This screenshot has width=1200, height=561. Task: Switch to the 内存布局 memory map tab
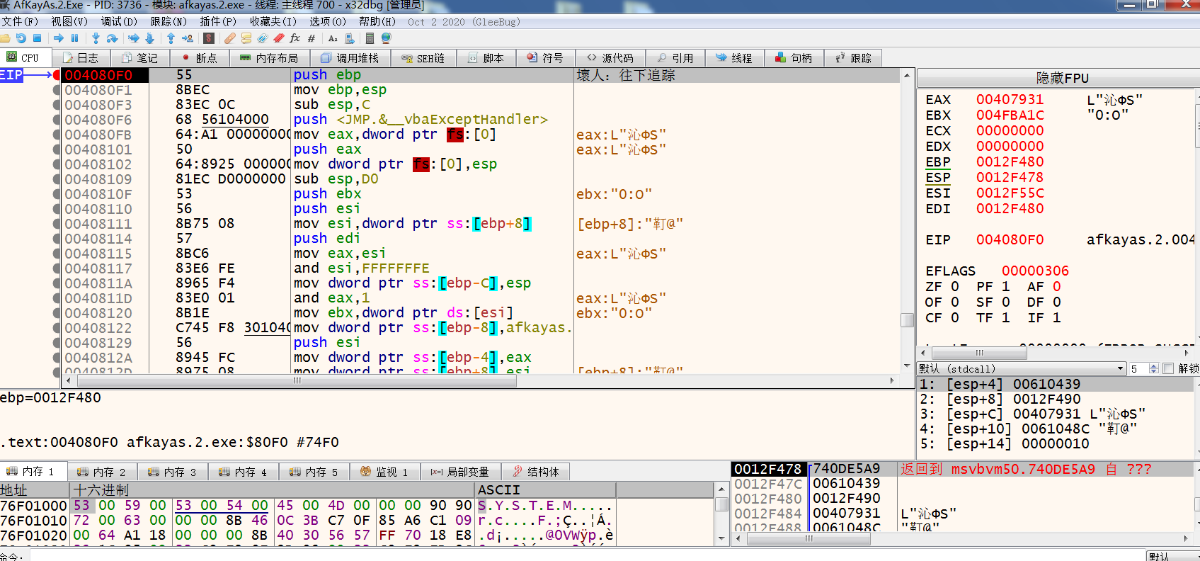click(x=269, y=58)
